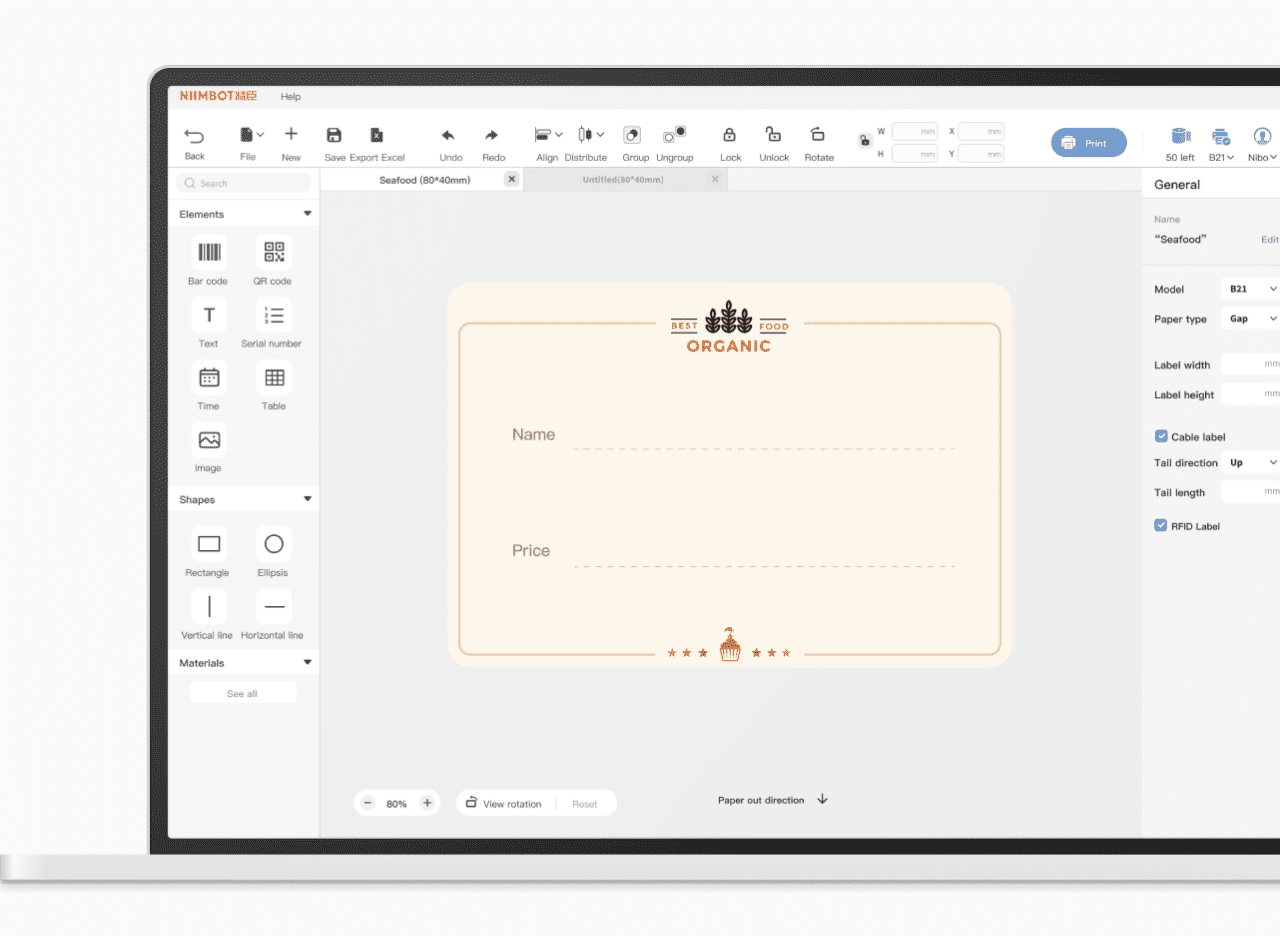The image size is (1280, 936).
Task: Click the Save icon
Action: (x=335, y=135)
